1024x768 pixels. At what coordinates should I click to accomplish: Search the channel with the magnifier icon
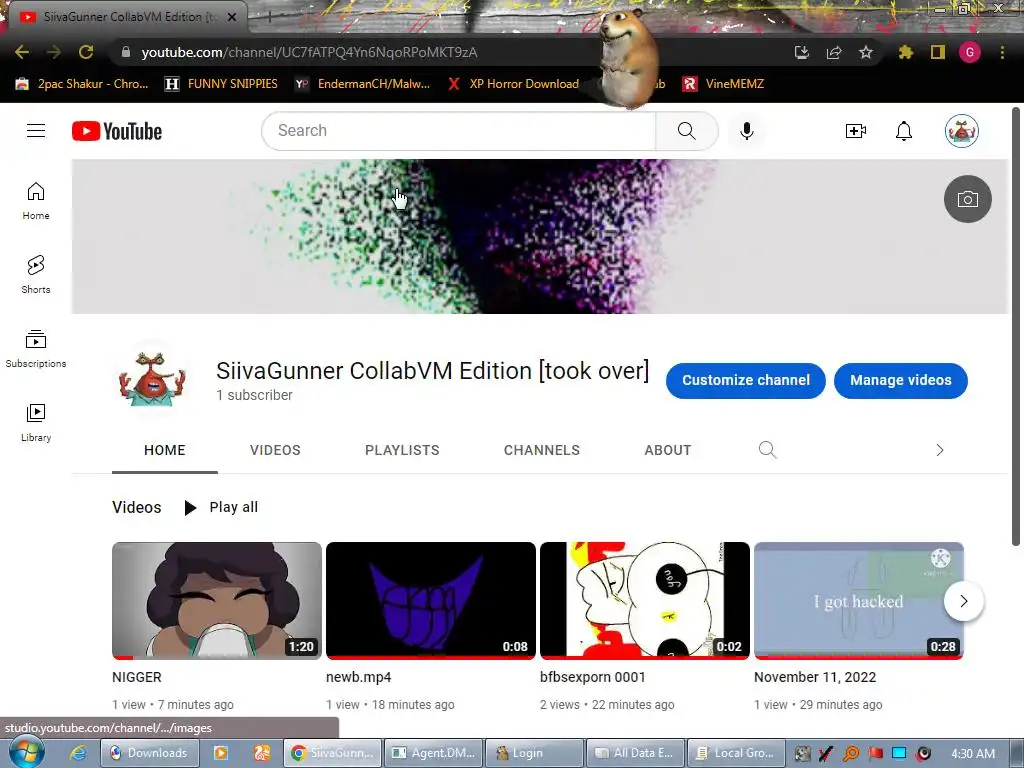(767, 450)
